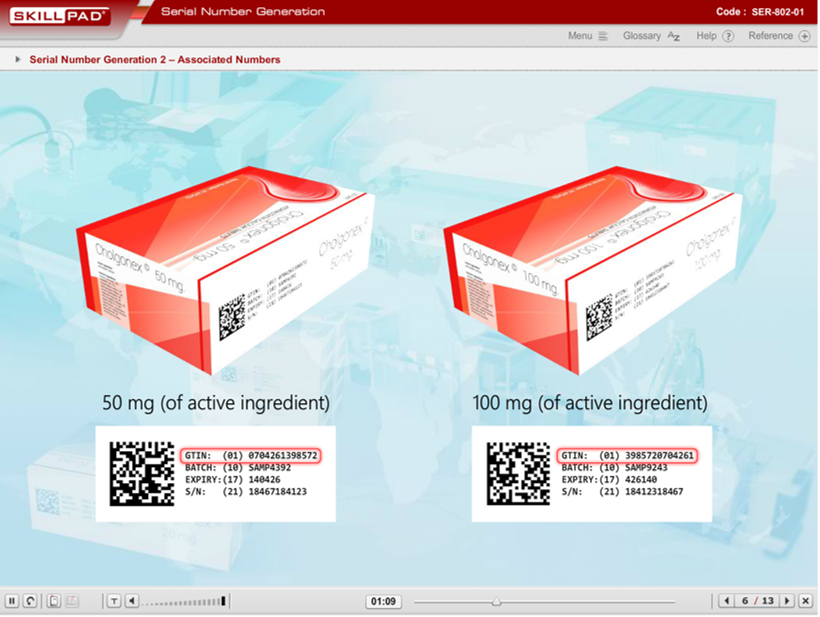The image size is (820, 617).
Task: Mute the audio with speaker icon
Action: point(132,601)
